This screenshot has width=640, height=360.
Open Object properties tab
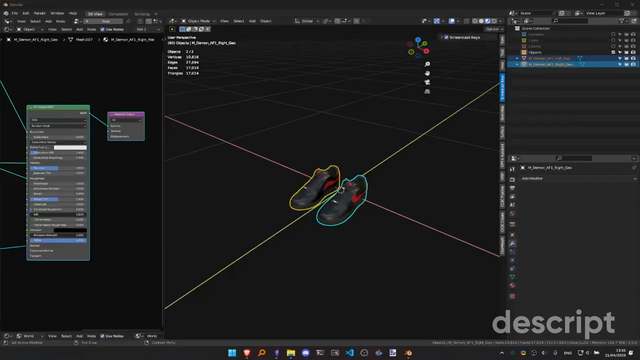[x=512, y=235]
